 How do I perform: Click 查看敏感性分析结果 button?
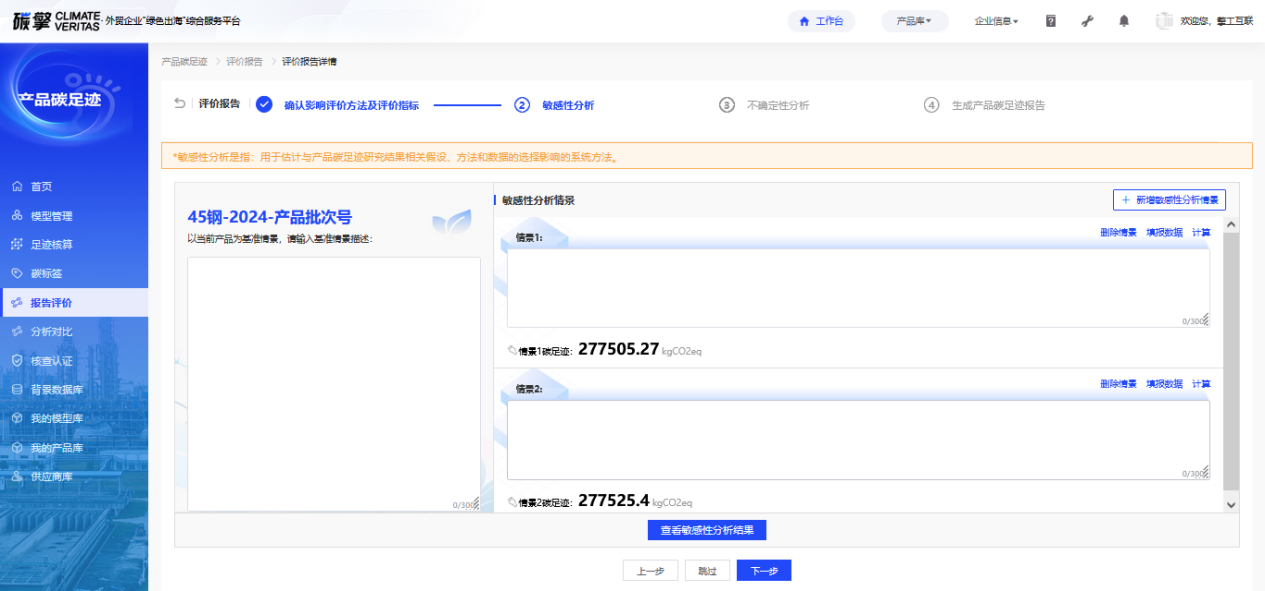coord(707,530)
